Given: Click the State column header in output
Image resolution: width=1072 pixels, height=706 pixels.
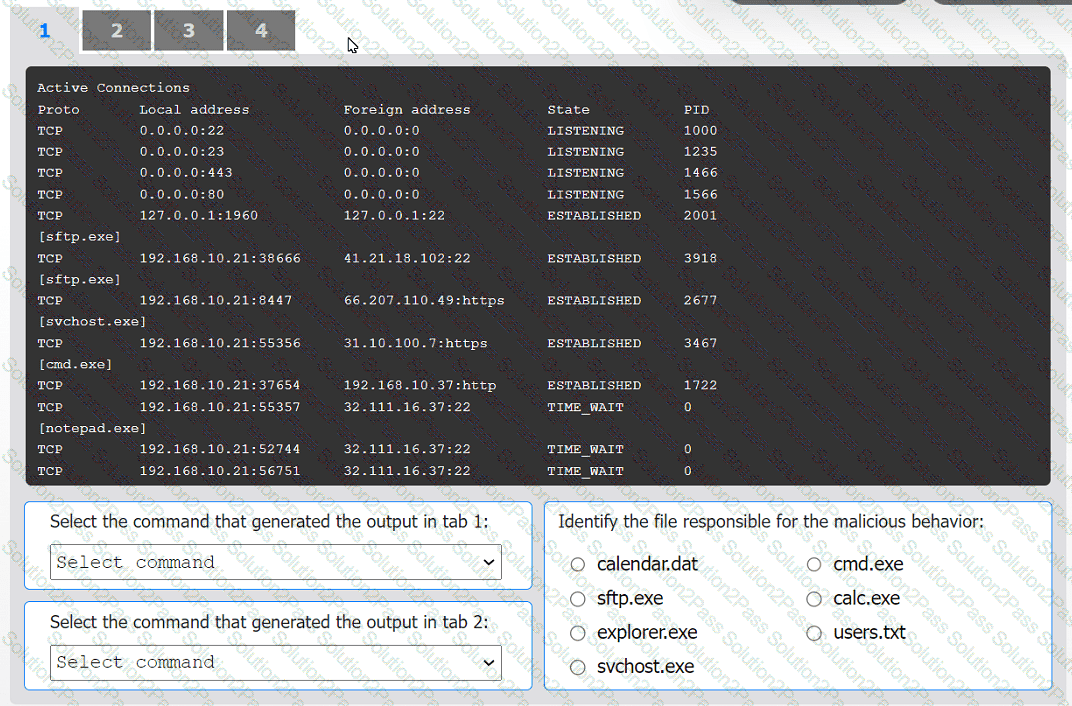Looking at the screenshot, I should point(568,110).
